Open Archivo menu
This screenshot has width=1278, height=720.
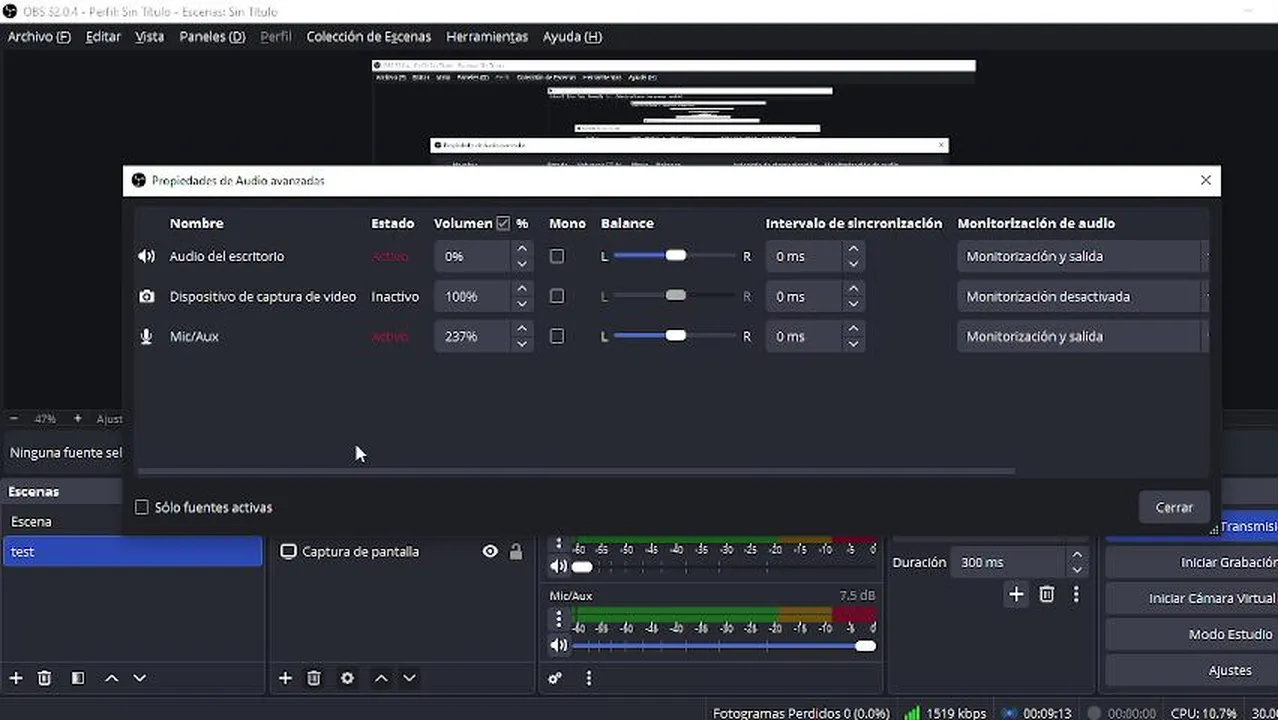click(x=39, y=36)
